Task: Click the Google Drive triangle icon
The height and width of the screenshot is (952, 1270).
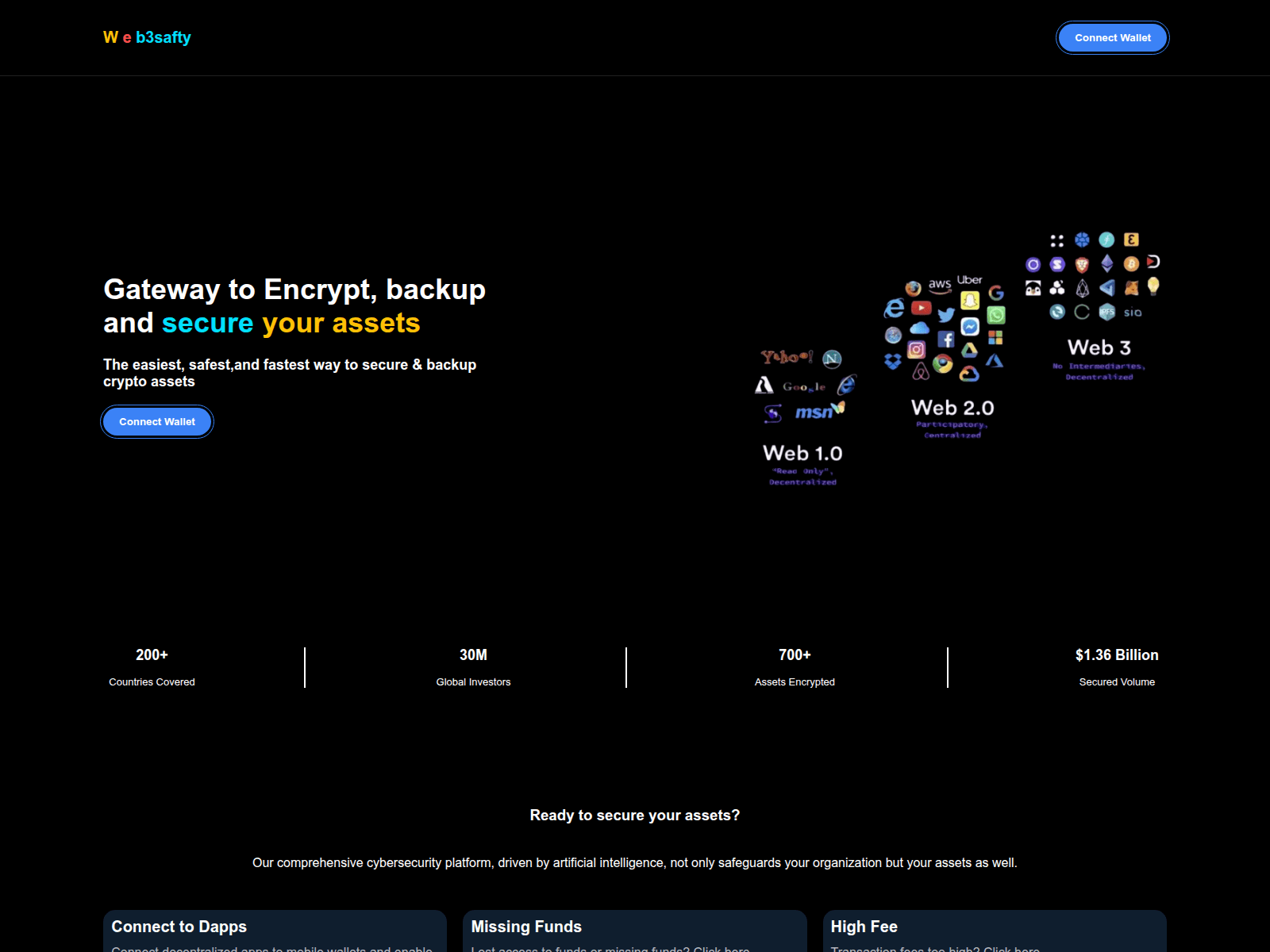Action: [969, 350]
